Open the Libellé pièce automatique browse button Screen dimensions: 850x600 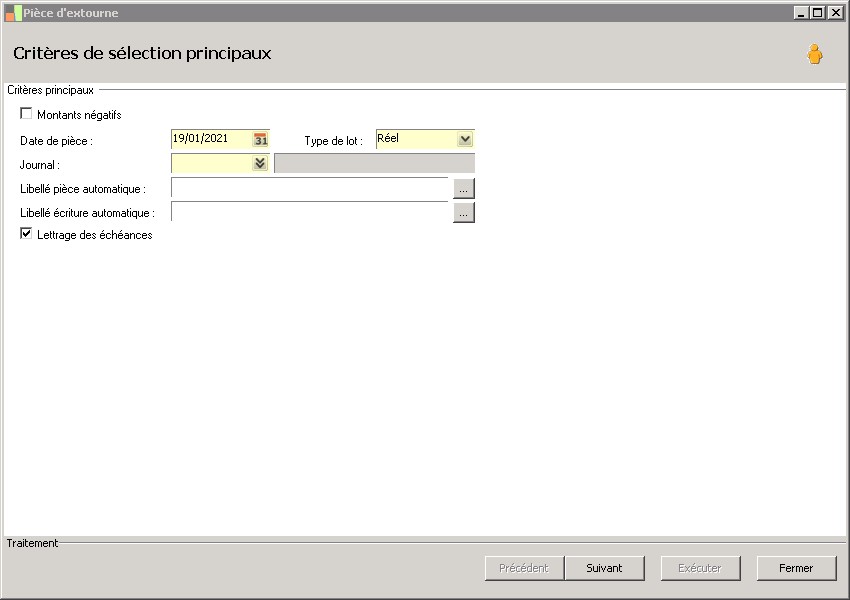pyautogui.click(x=463, y=189)
